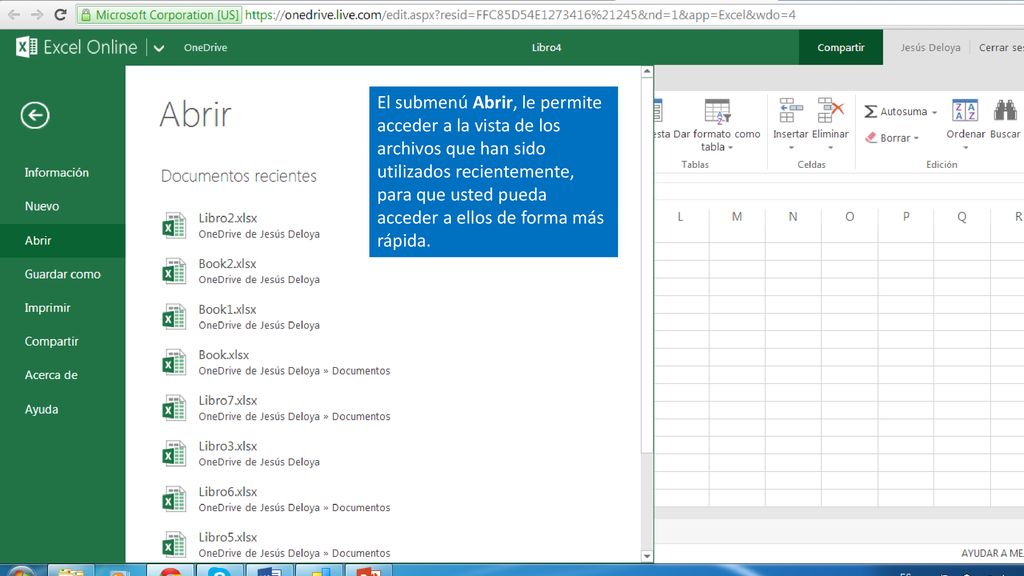Select Compartir in the side menu
Screen dimensions: 1024x576
[52, 342]
